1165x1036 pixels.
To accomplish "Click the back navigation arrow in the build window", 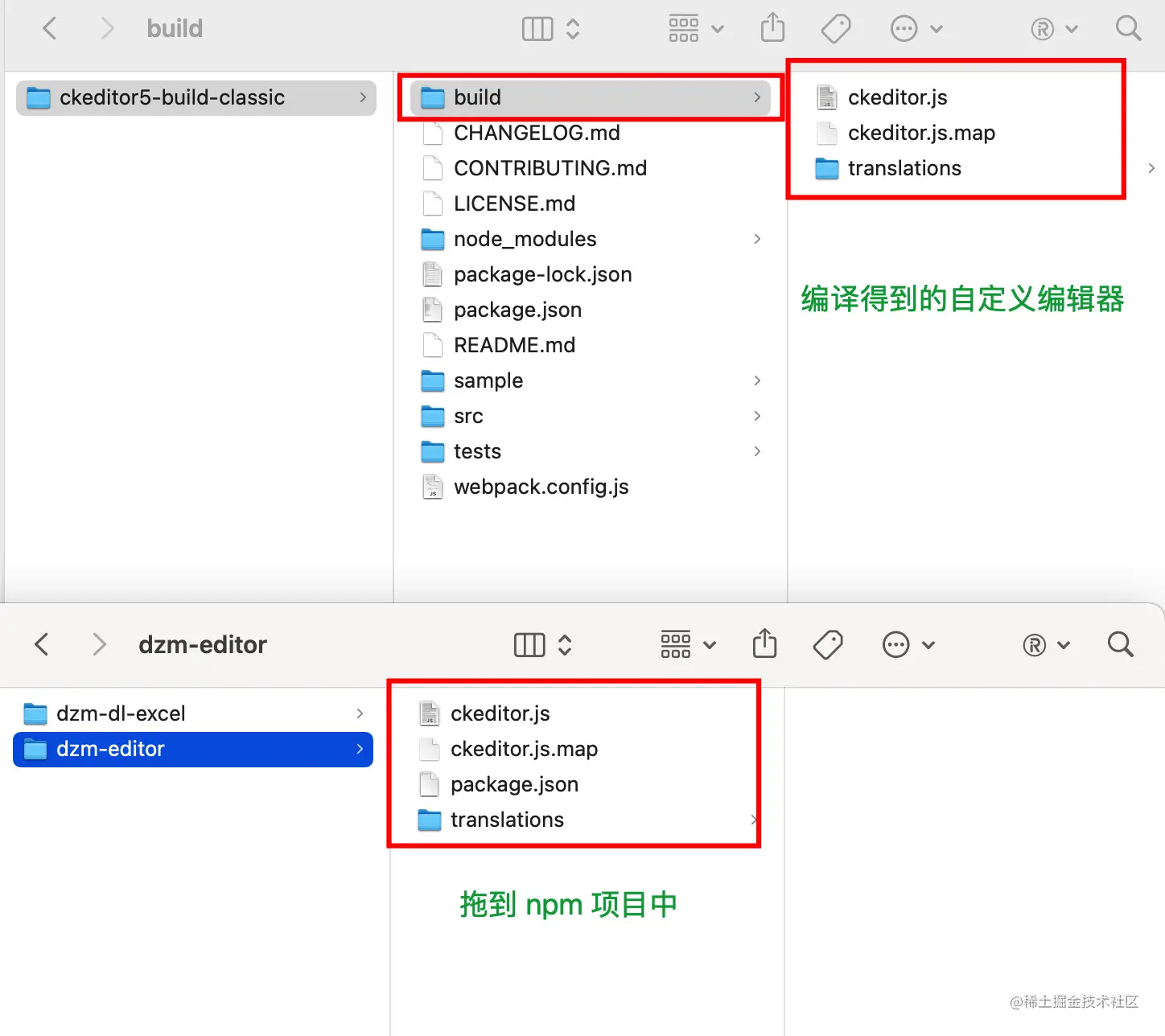I will tap(50, 27).
